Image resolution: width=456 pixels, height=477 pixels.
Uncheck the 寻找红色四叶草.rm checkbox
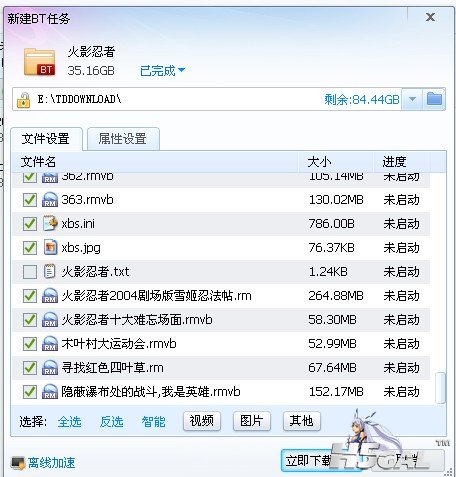[30, 368]
